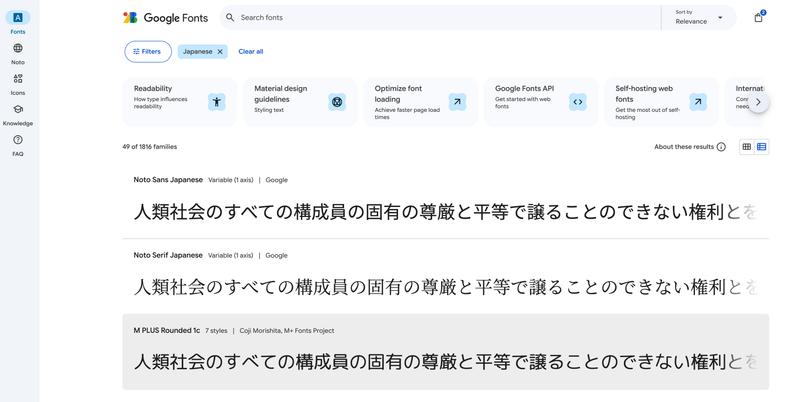Open the Icons section in sidebar
The image size is (800, 402).
point(18,84)
